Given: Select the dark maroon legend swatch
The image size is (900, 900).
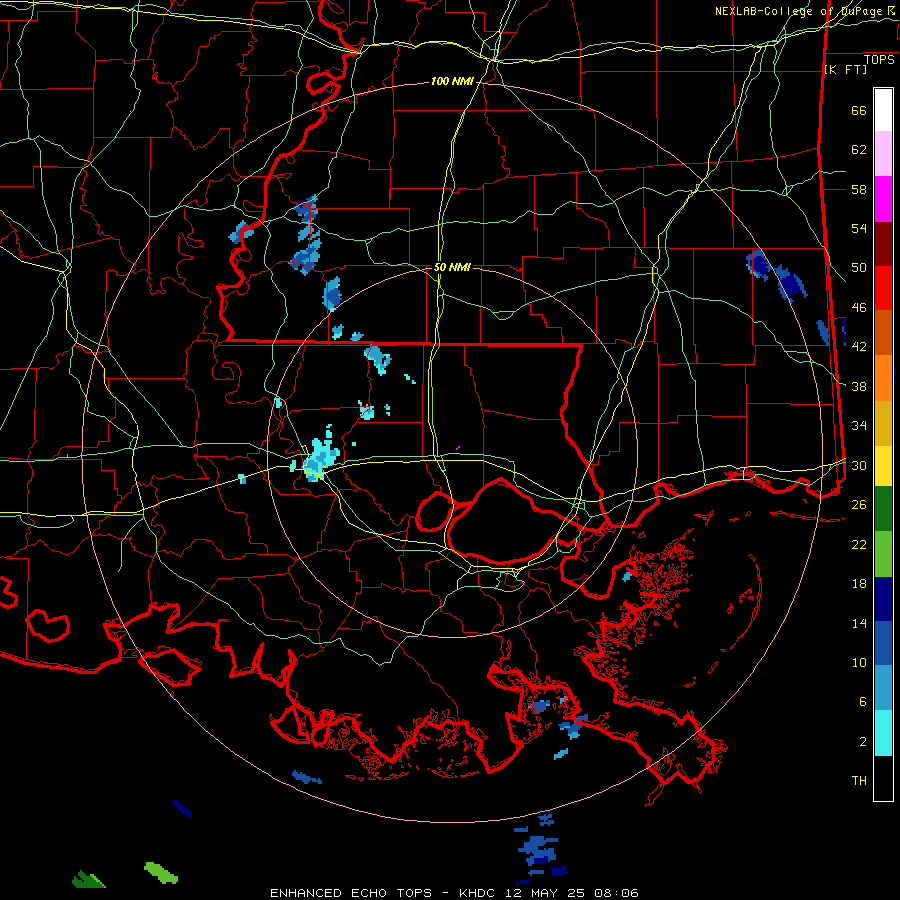Looking at the screenshot, I should coord(883,243).
